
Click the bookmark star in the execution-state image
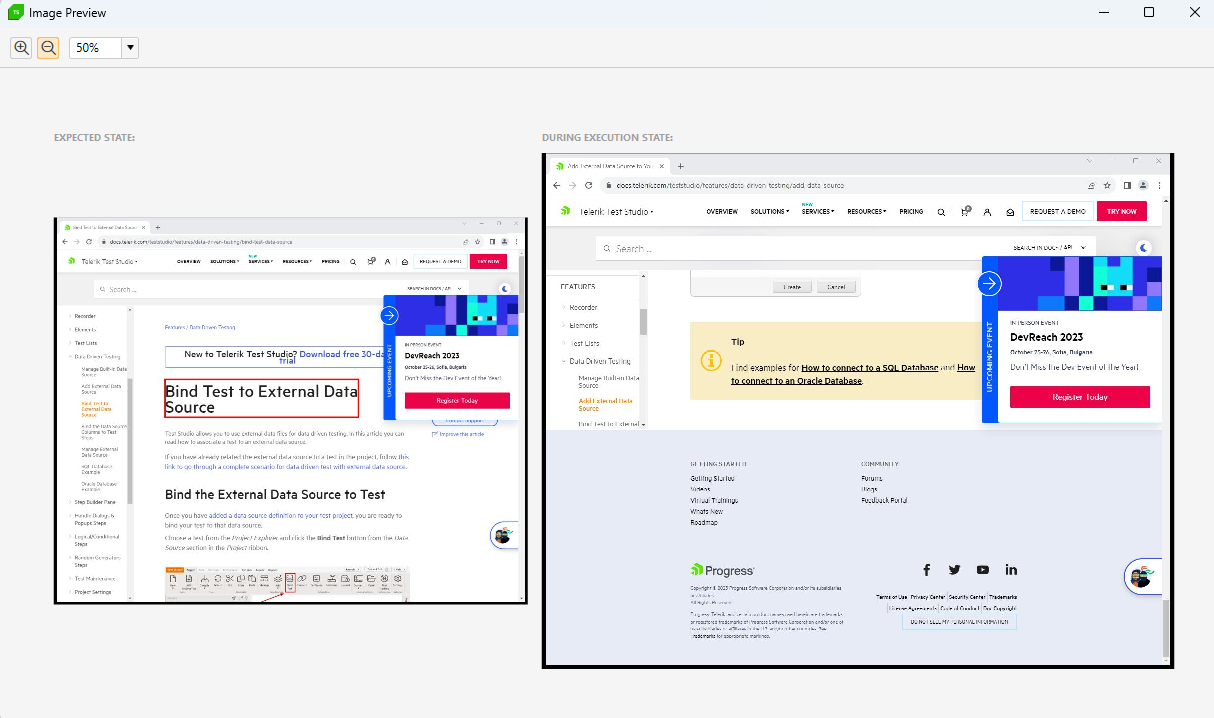point(1107,185)
